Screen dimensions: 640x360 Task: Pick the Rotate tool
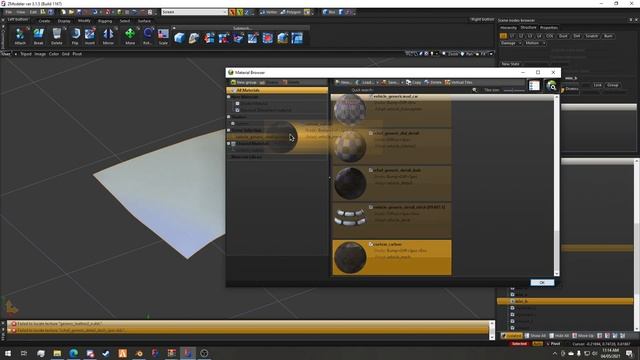coord(147,36)
